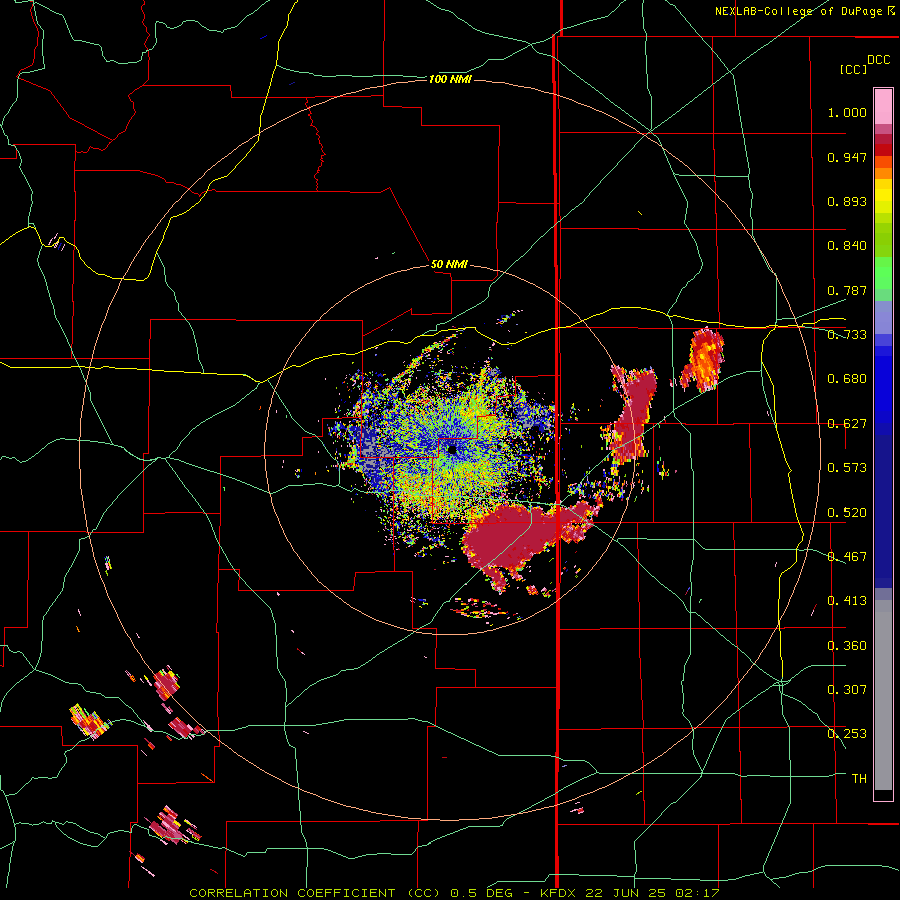Select the 0.467 scale value

pyautogui.click(x=847, y=557)
